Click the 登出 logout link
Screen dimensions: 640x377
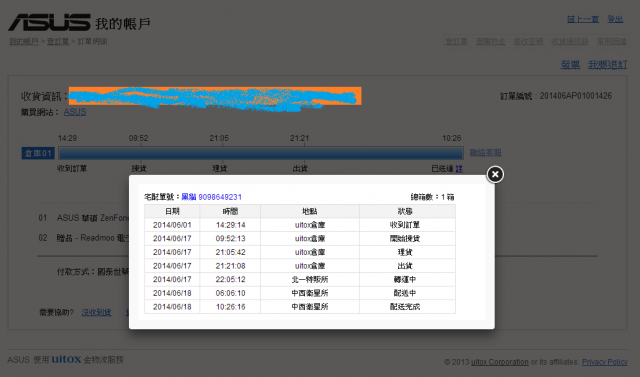pos(615,19)
